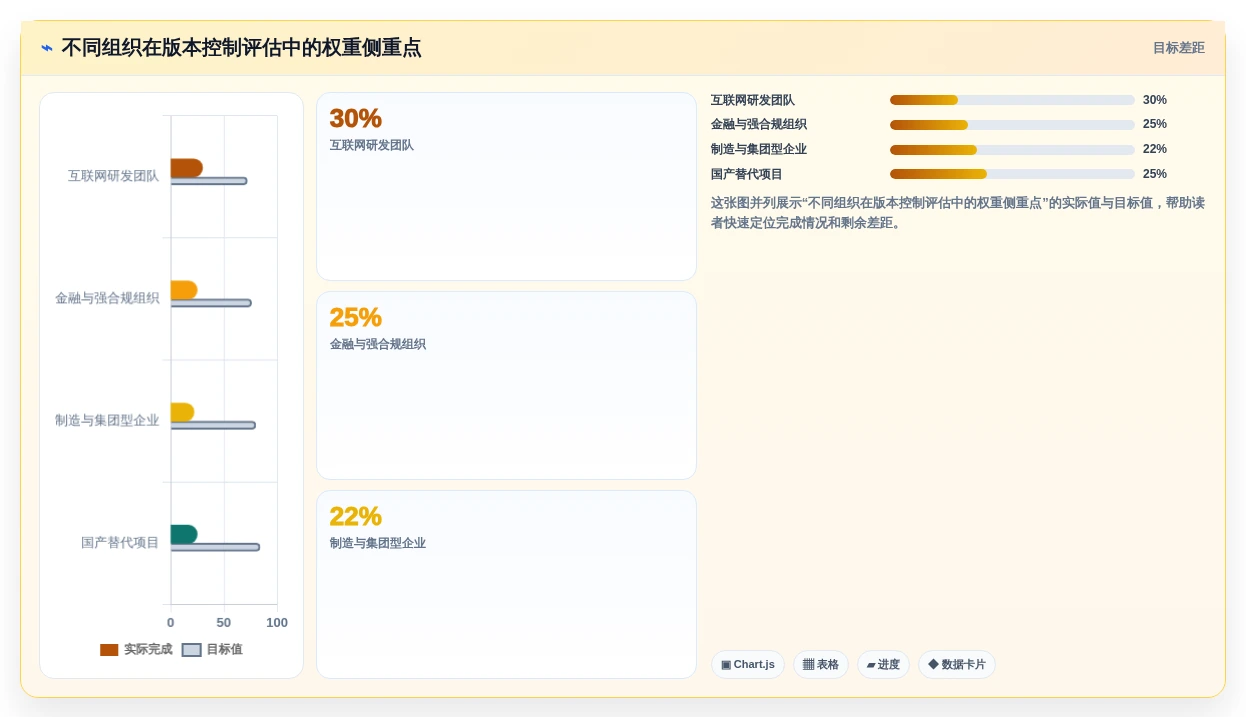The image size is (1246, 717).
Task: Click the blue link icon beside the title
Action: point(47,48)
